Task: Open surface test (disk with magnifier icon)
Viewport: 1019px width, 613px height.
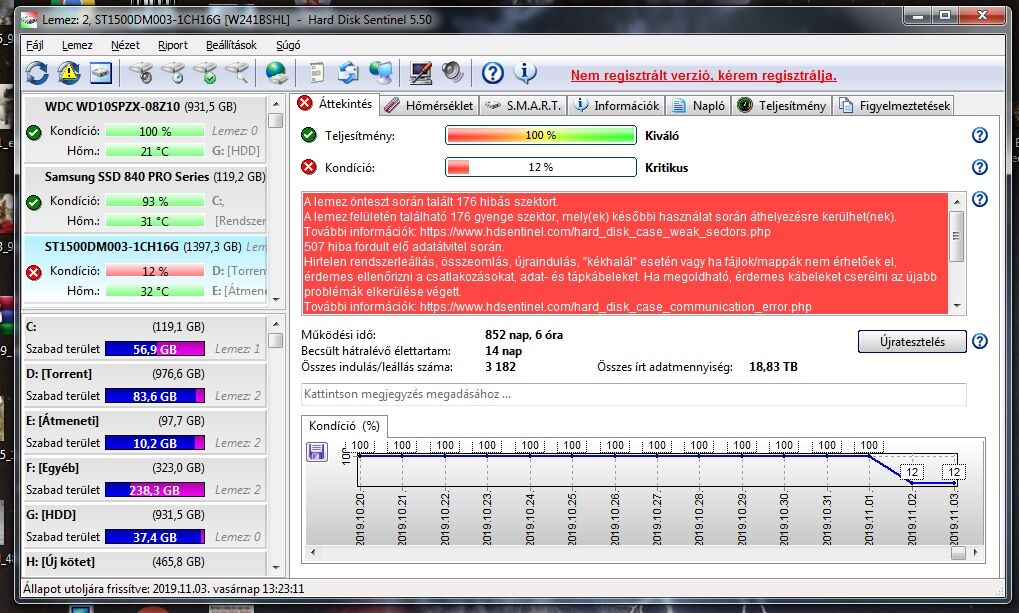Action: 238,73
